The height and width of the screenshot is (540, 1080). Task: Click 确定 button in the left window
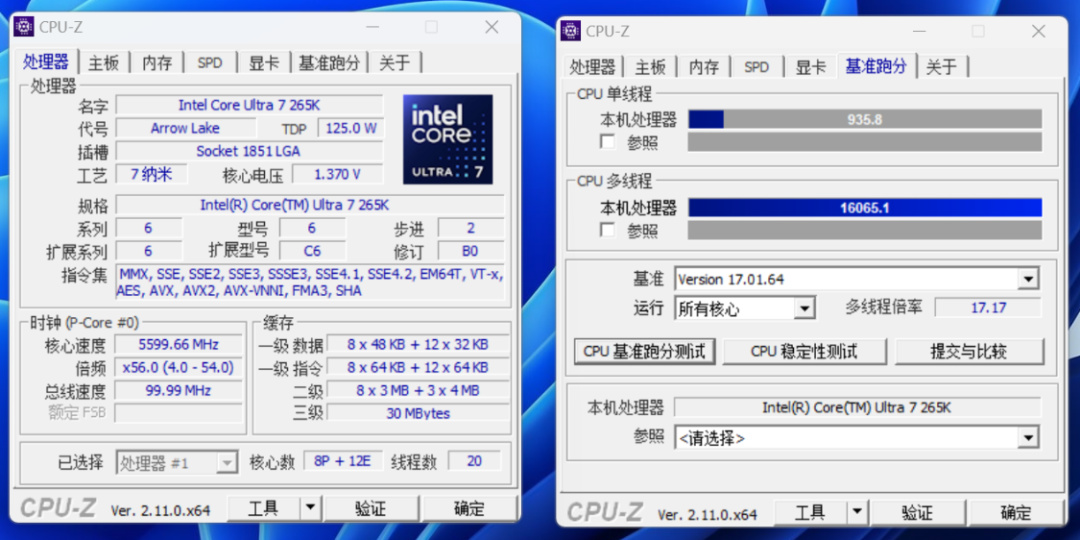(x=469, y=509)
